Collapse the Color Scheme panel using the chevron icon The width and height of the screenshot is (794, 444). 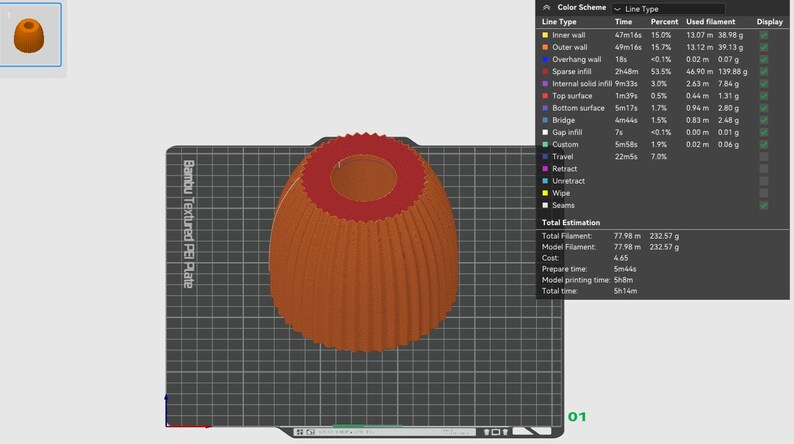tap(546, 8)
